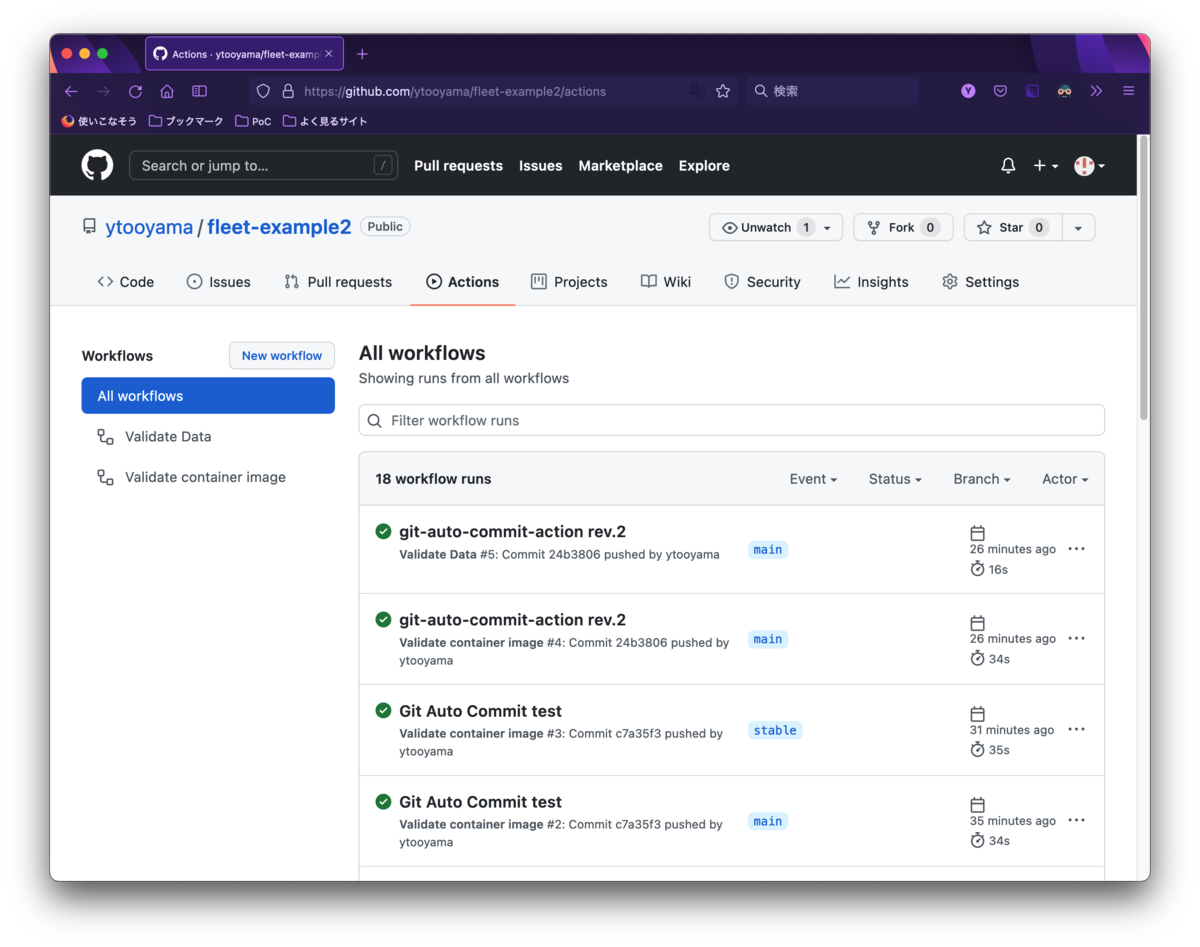Open the PoC bookmarks folder
The height and width of the screenshot is (947, 1200).
pos(253,121)
